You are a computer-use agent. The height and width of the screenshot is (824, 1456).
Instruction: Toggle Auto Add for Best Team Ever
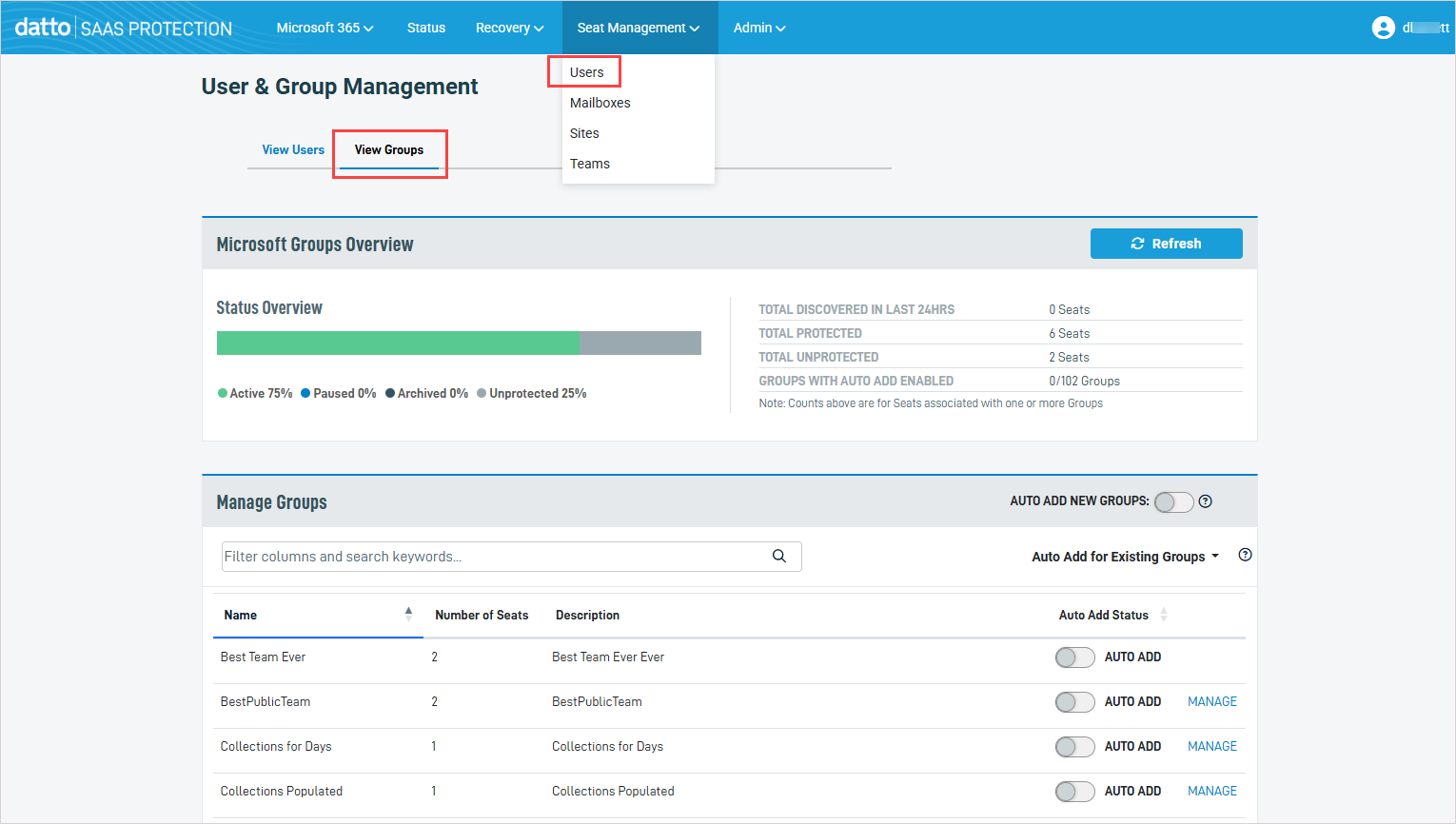point(1075,657)
